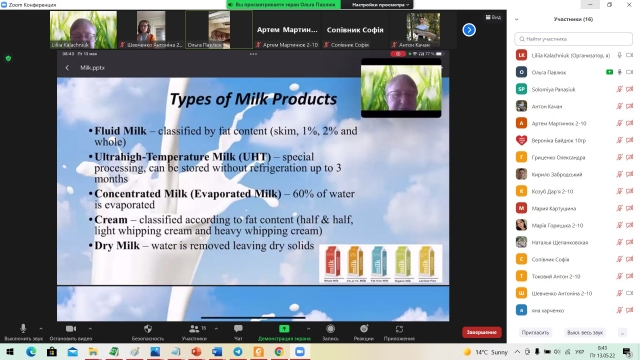Open weather widget showing 14°C Sunny
The height and width of the screenshot is (360, 640).
coord(486,352)
